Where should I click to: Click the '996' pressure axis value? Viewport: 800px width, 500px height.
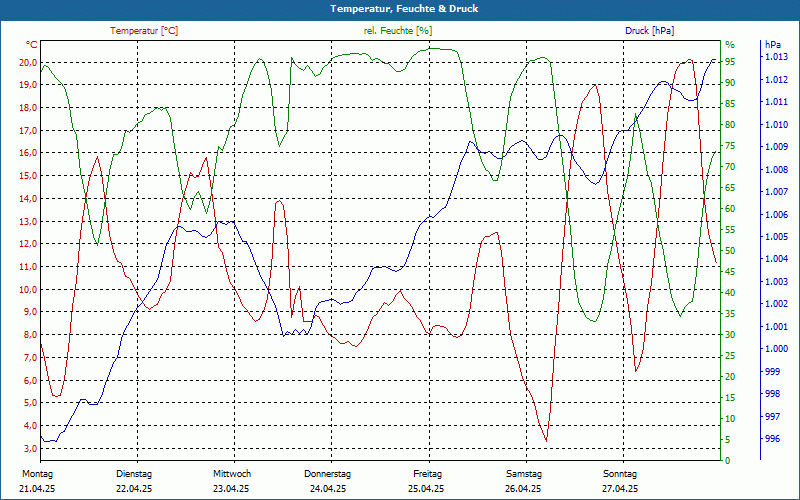[x=772, y=439]
